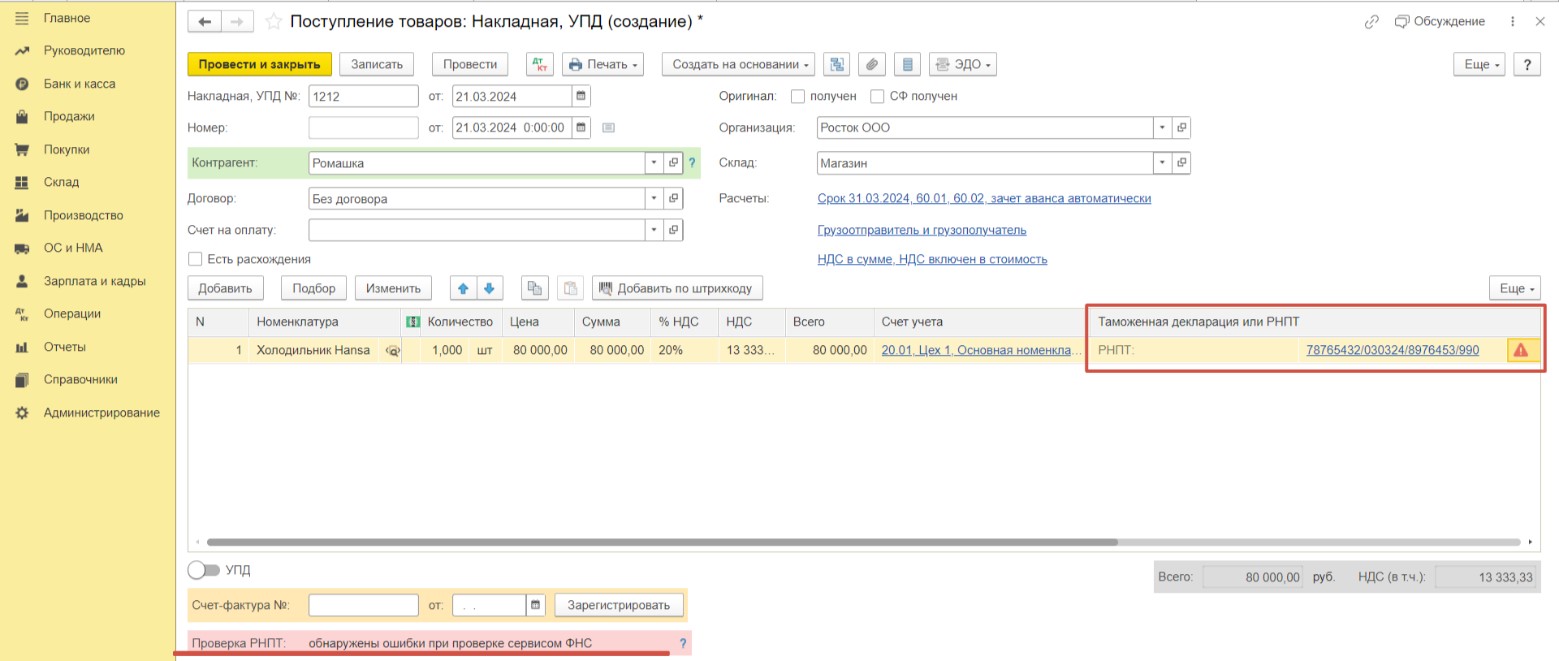Move table row up with arrow
Image resolution: width=1559 pixels, height=661 pixels.
(x=463, y=288)
